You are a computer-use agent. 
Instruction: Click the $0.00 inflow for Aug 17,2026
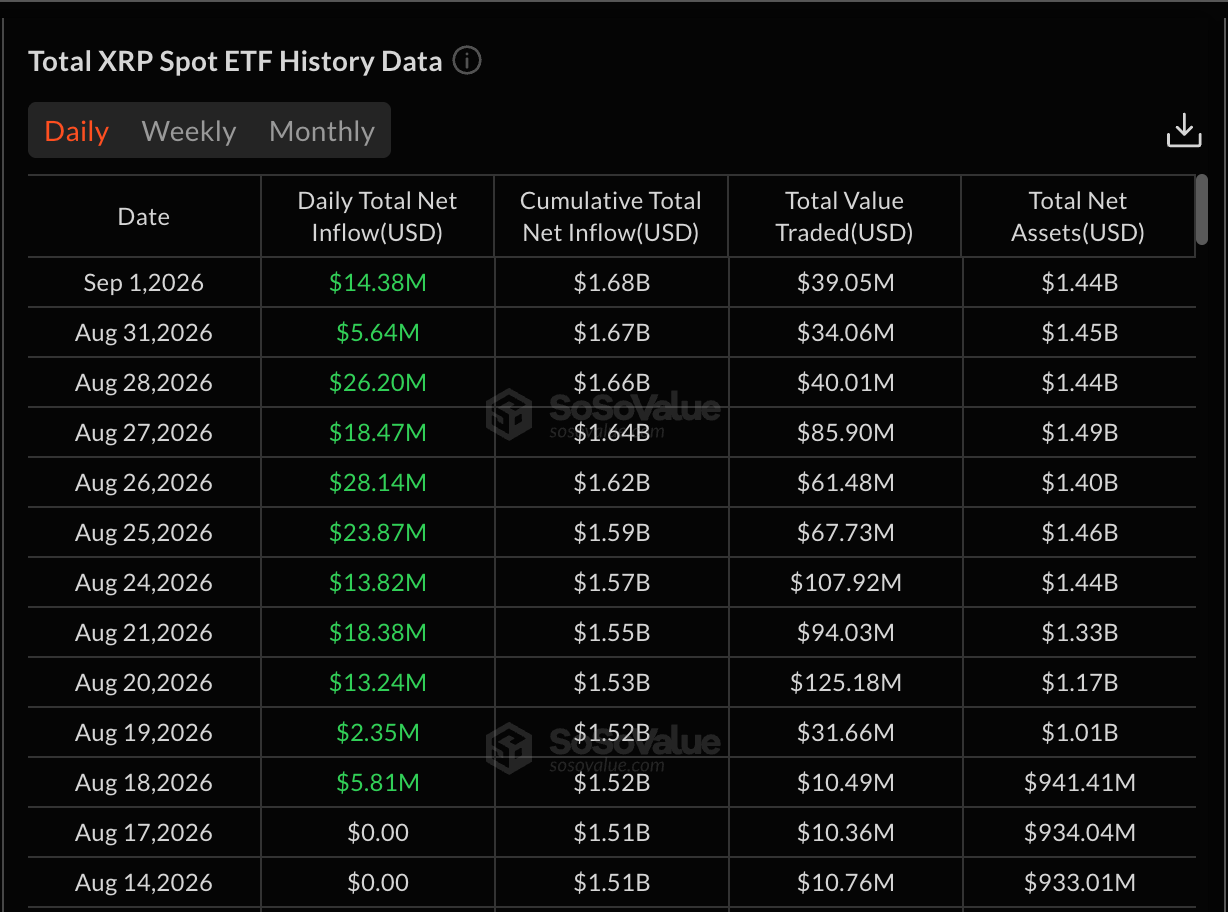[x=378, y=833]
